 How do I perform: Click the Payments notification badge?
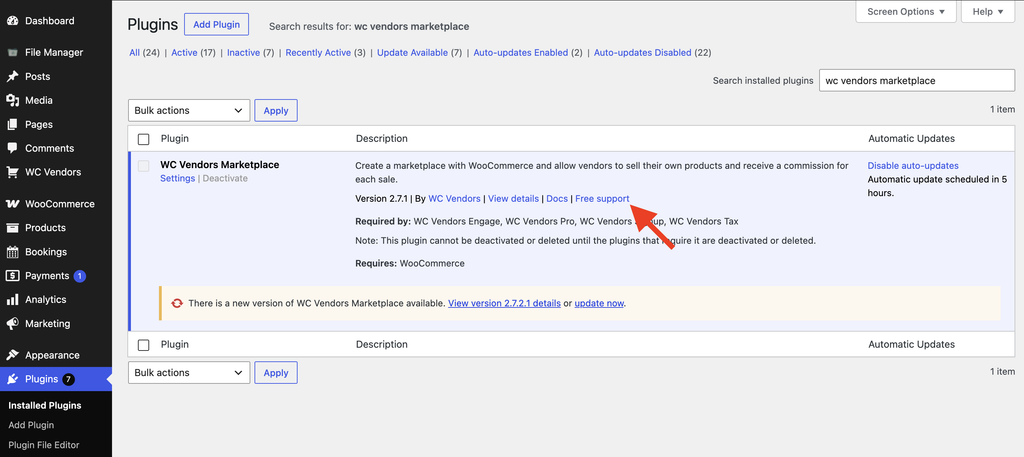80,276
